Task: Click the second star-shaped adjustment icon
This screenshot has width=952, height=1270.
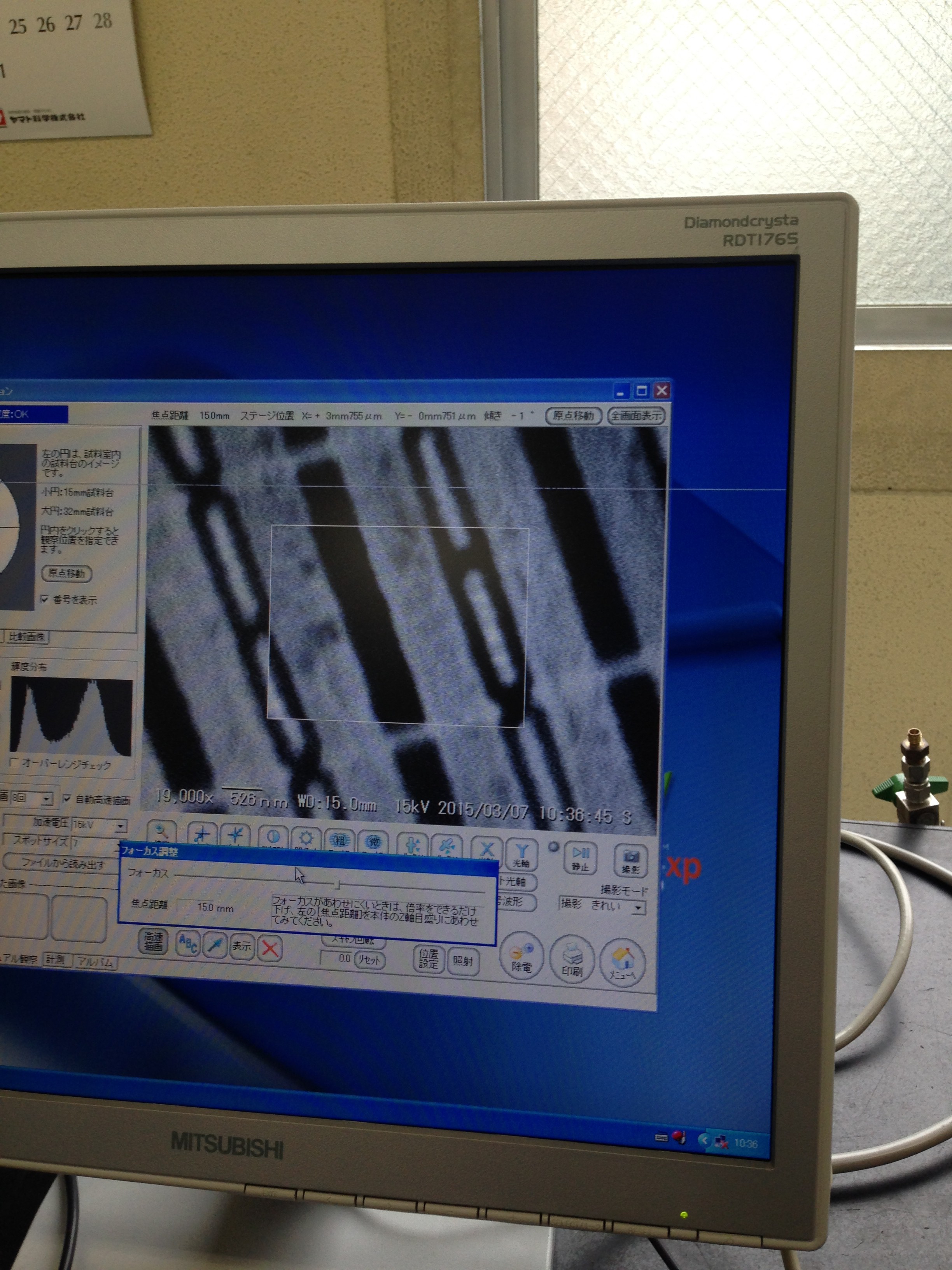Action: coord(236,836)
